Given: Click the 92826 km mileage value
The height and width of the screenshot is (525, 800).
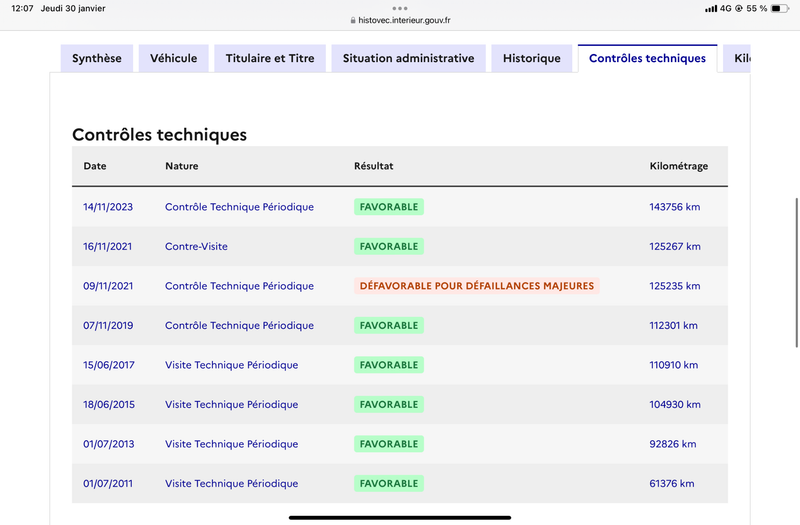Looking at the screenshot, I should tap(672, 444).
